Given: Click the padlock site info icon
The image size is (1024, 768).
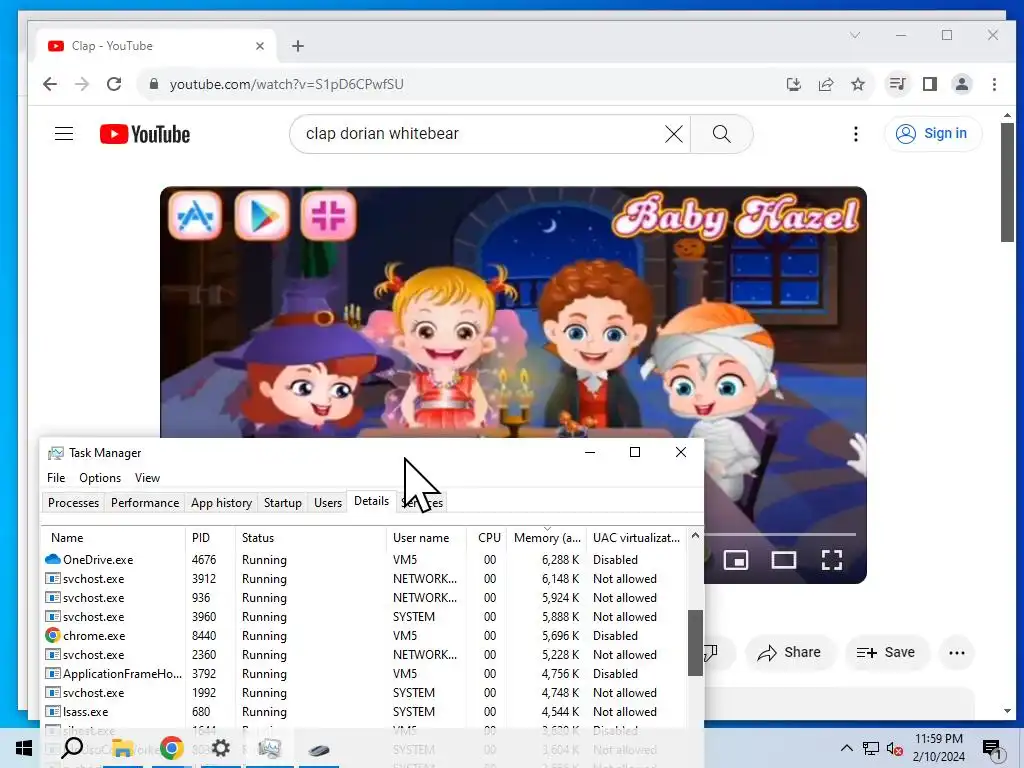Looking at the screenshot, I should [x=154, y=84].
